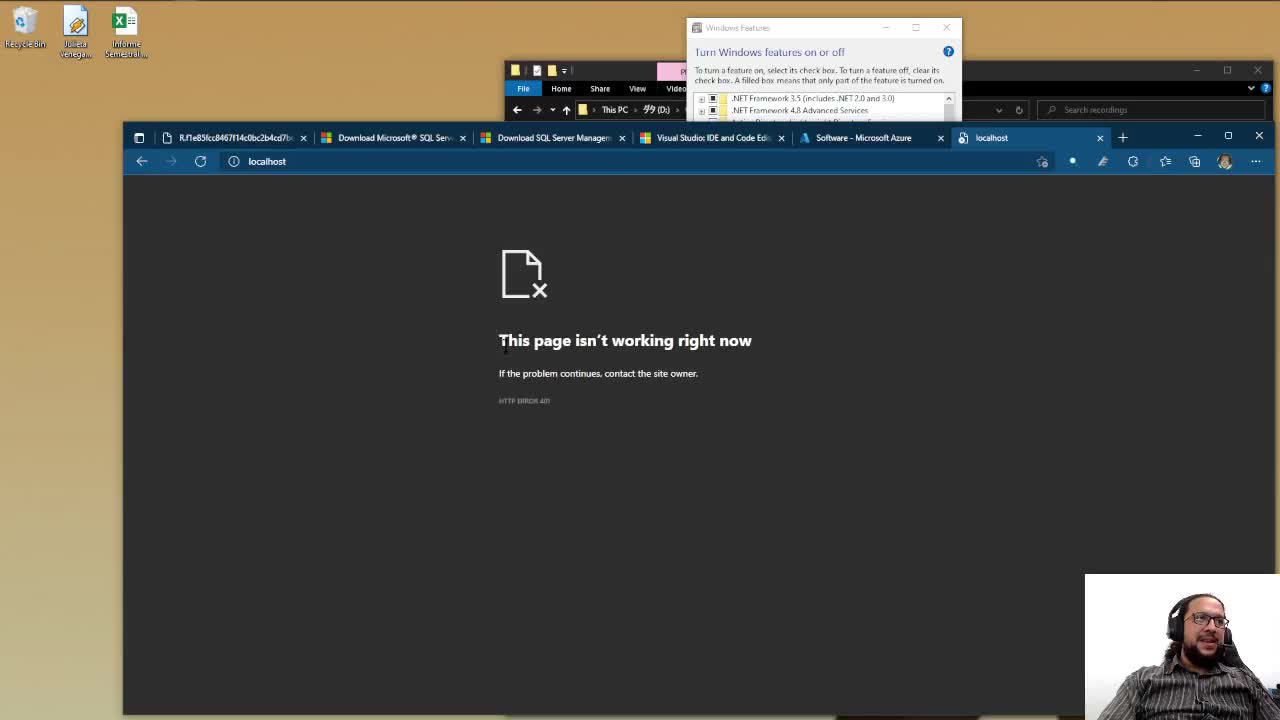Close the Download SQL Server Management tab

click(x=621, y=138)
